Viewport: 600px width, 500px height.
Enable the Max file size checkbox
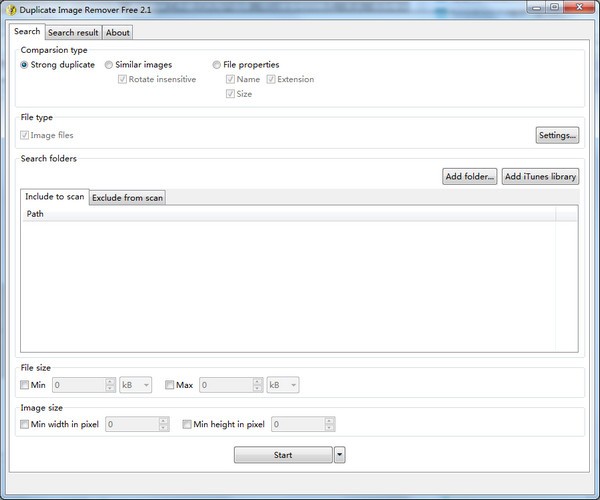coord(170,385)
